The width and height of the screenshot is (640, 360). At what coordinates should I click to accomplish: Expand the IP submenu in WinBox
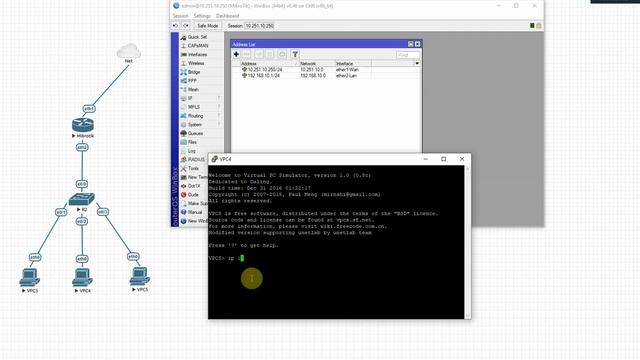point(201,98)
